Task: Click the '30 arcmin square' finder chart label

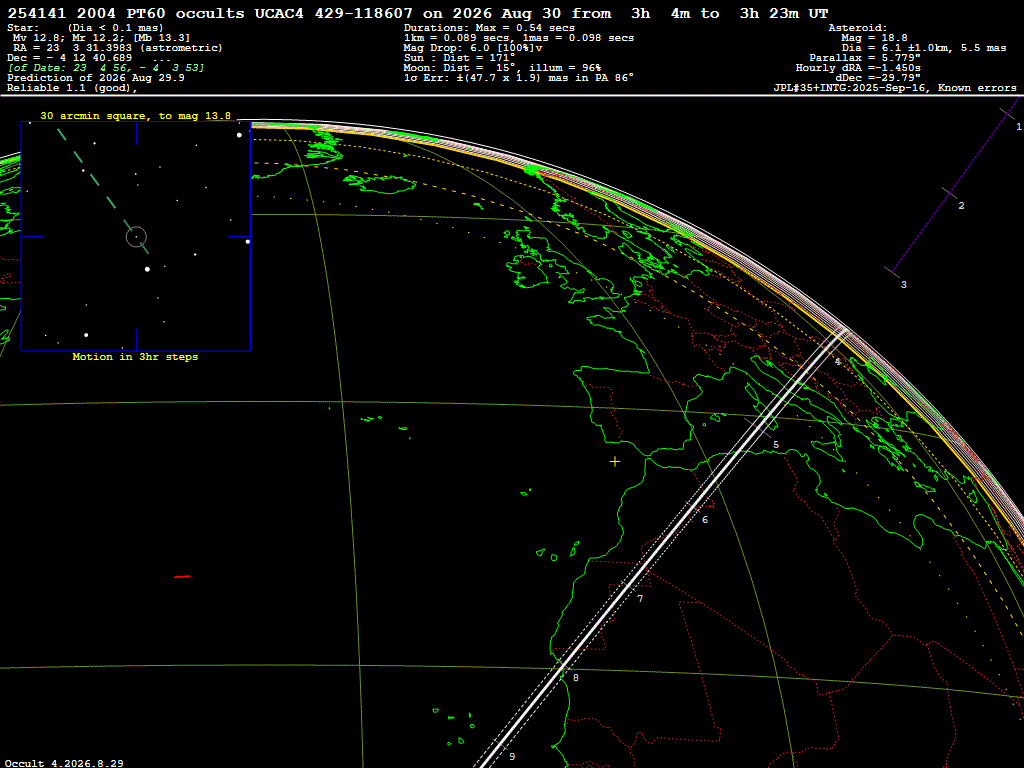Action: (x=135, y=116)
